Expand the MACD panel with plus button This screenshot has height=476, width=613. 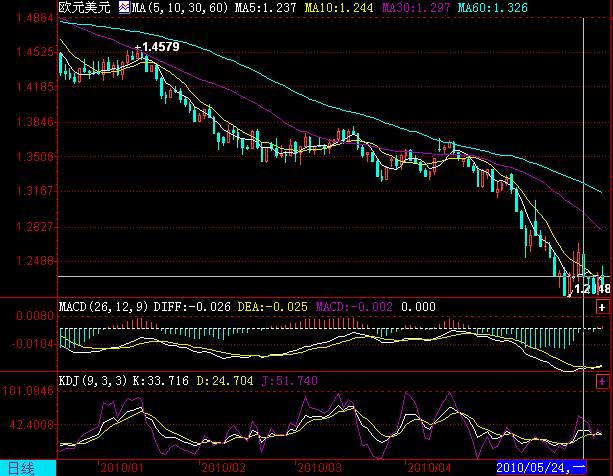(x=602, y=307)
